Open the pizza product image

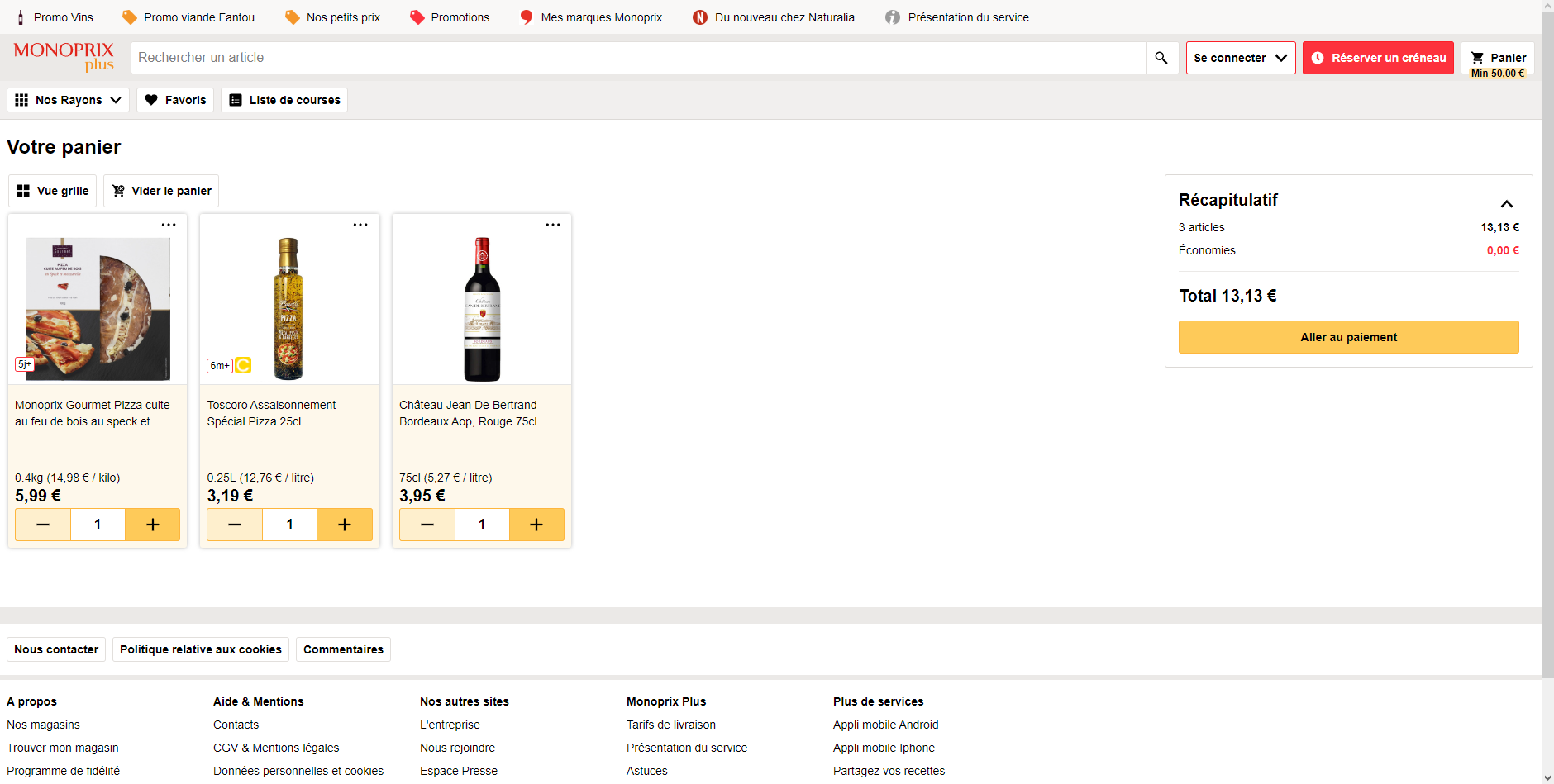click(98, 309)
